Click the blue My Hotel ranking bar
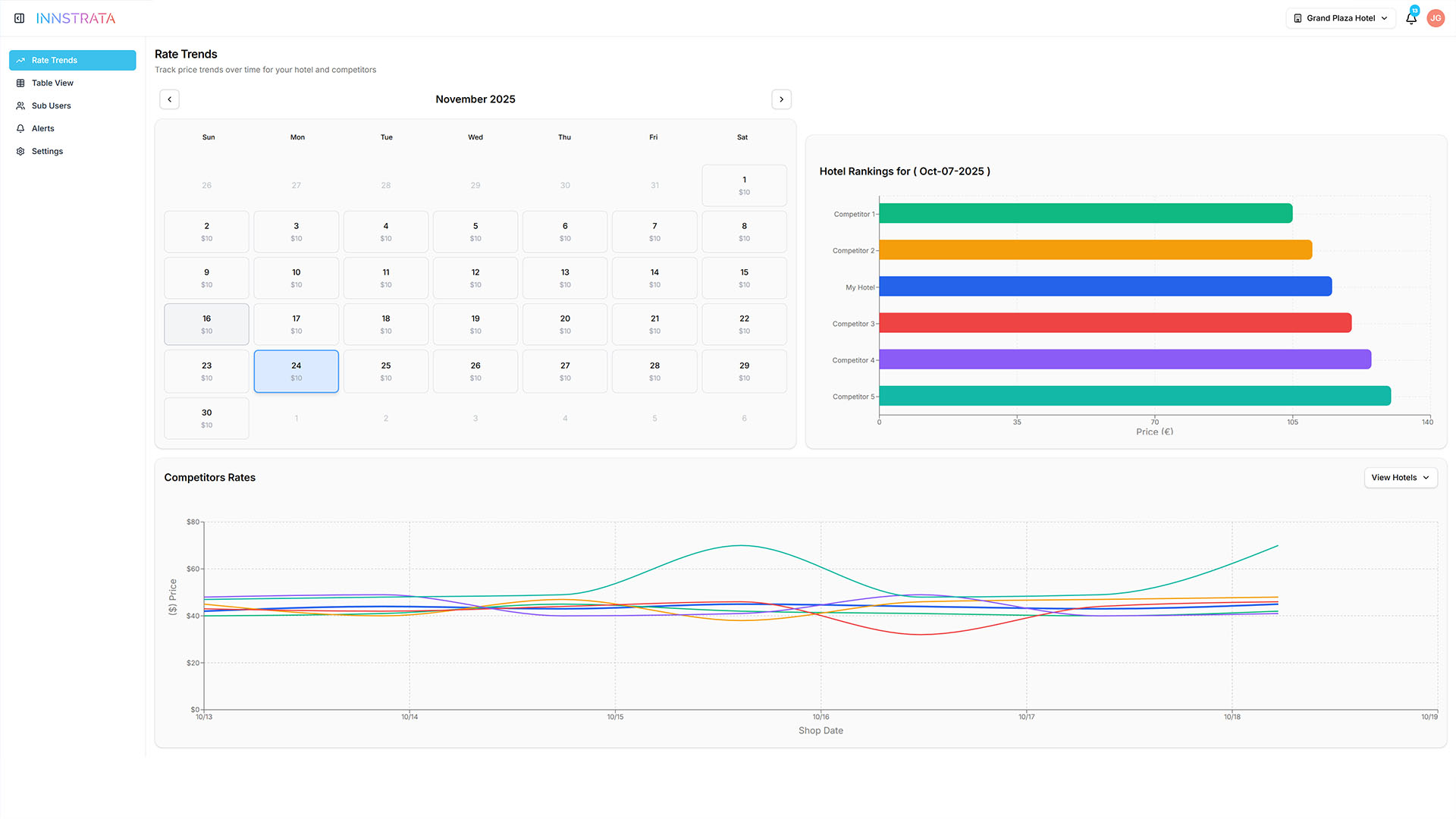 pos(1104,287)
